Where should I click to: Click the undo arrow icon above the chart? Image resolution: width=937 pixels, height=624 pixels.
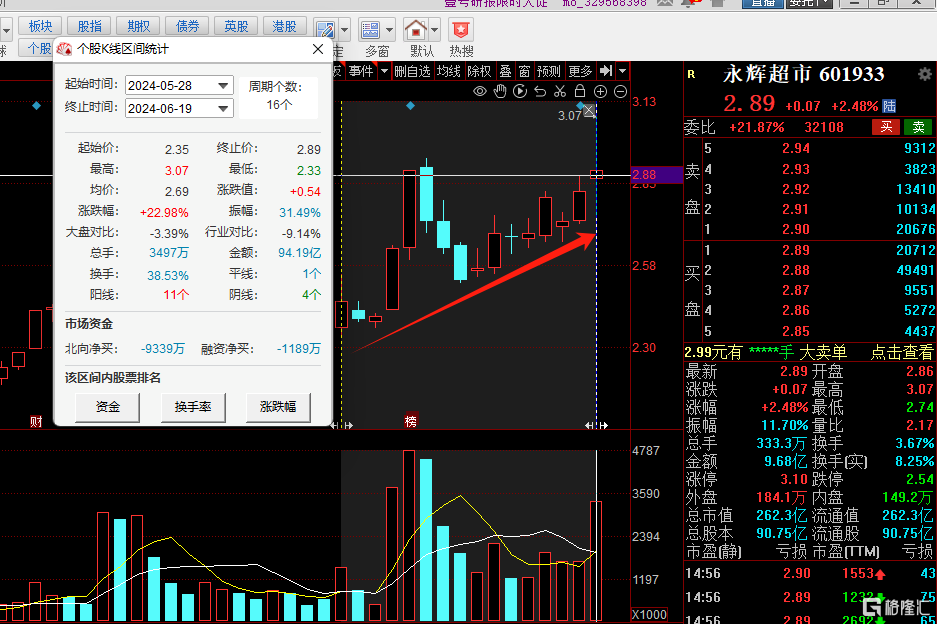(540, 91)
